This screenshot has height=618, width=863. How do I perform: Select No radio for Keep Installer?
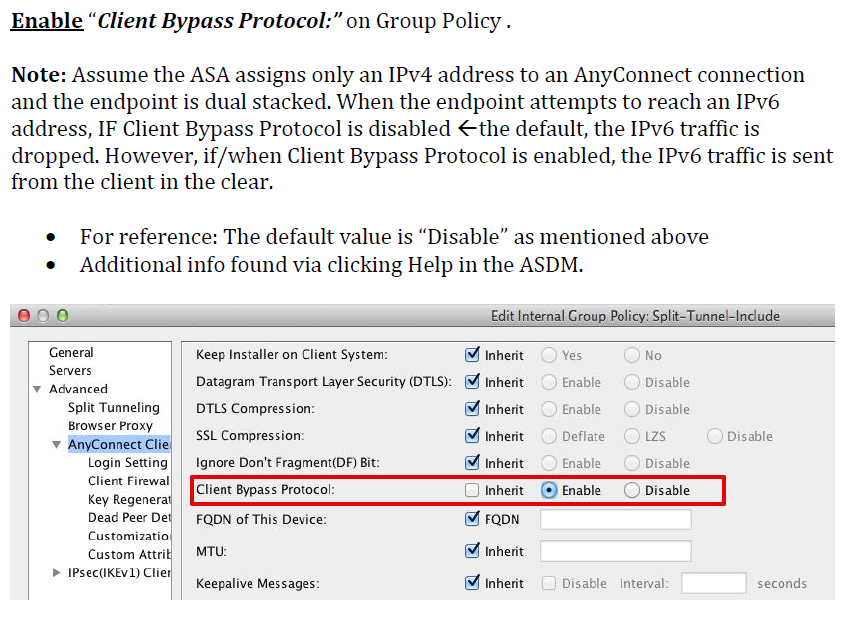pyautogui.click(x=631, y=355)
